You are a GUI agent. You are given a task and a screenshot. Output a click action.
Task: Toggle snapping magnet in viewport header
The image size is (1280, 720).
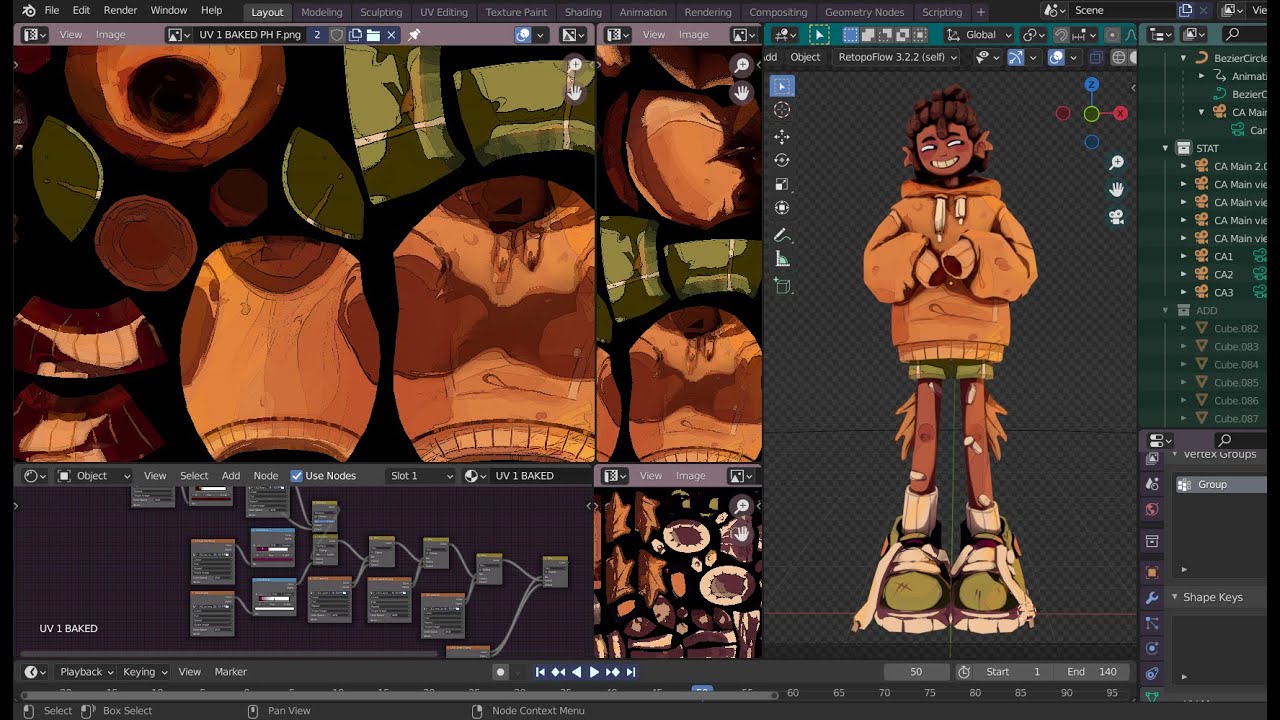point(1061,34)
